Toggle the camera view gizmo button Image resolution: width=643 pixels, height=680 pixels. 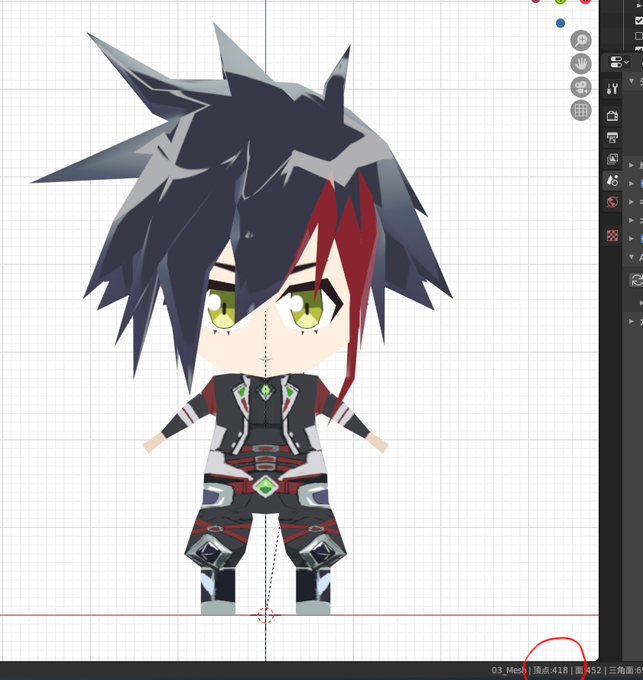[x=581, y=87]
